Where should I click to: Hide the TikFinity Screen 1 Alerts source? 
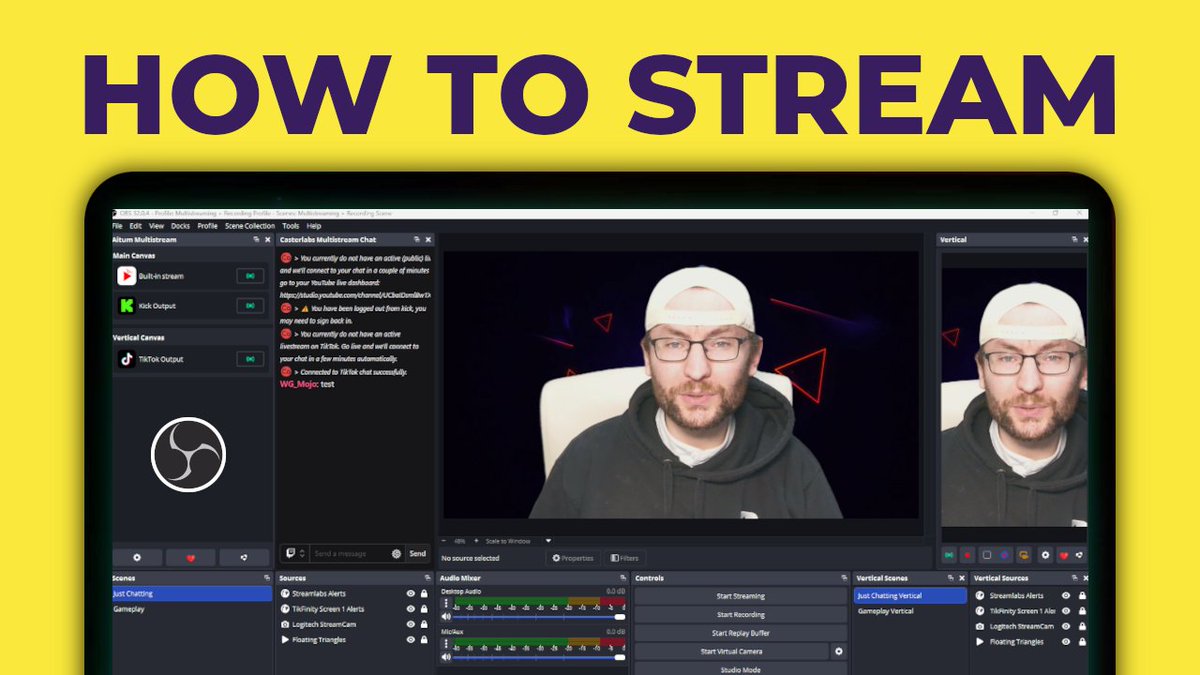(x=410, y=609)
